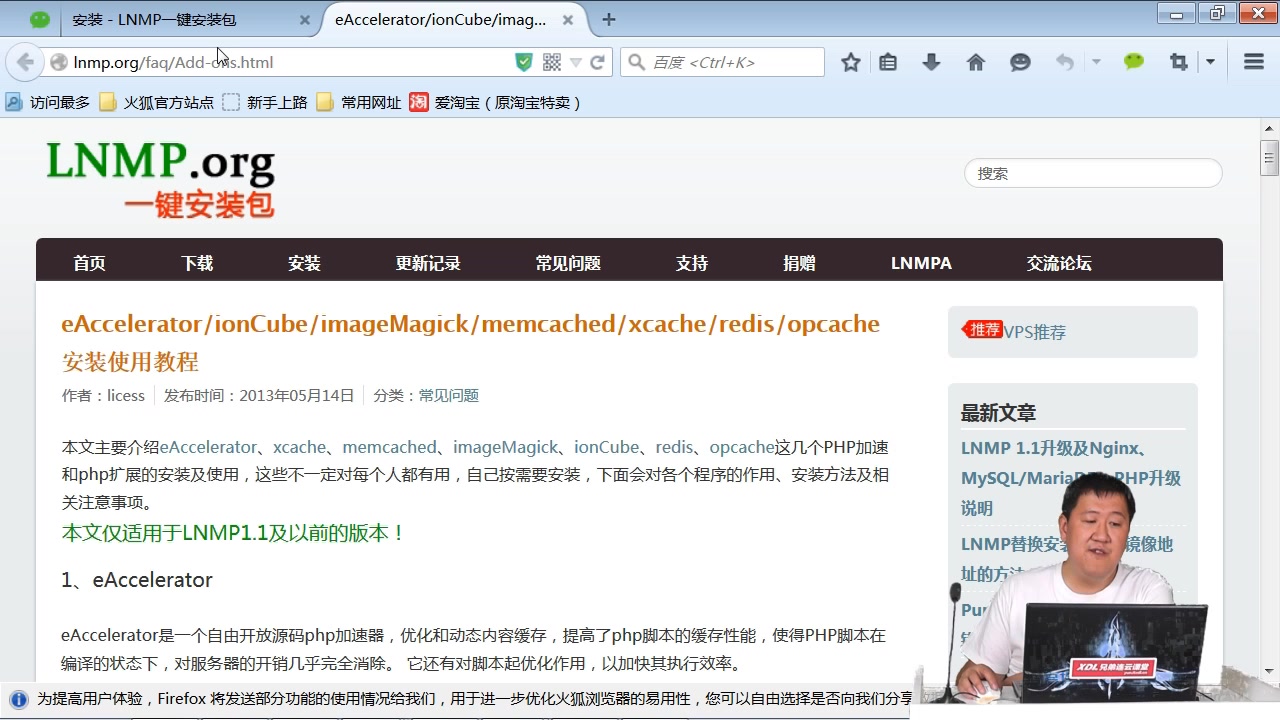
Task: Open the downloads arrow icon
Action: tap(931, 62)
